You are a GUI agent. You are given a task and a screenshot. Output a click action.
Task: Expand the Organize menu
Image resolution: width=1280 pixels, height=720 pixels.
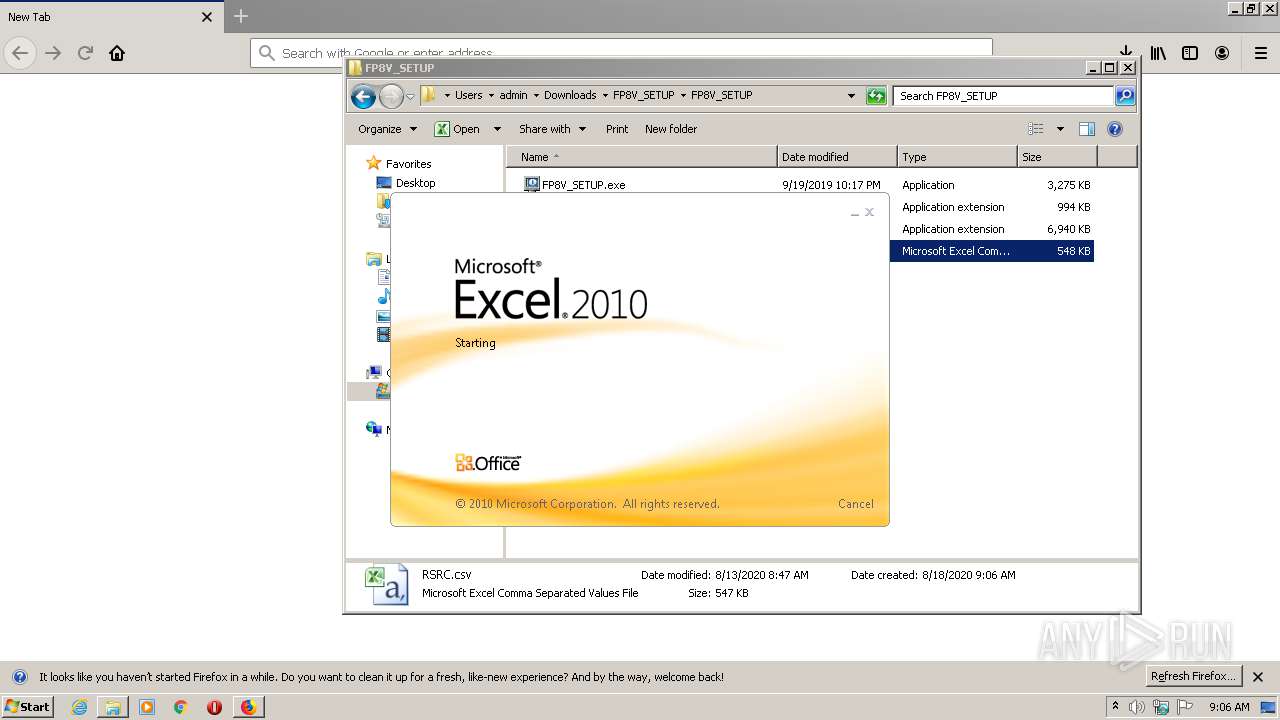[x=388, y=129]
